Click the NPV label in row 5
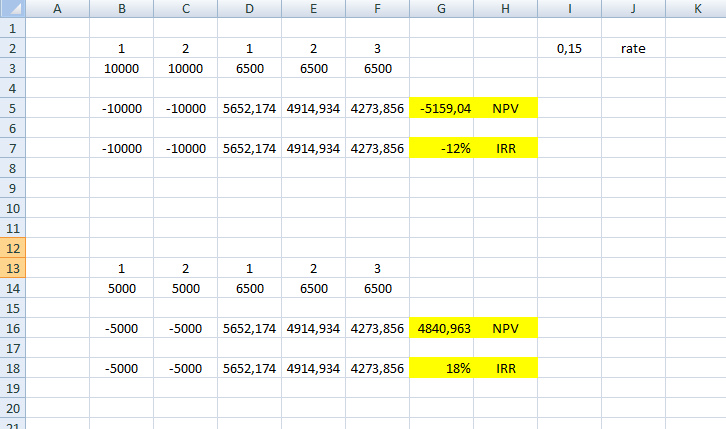This screenshot has height=429, width=726. (x=505, y=108)
